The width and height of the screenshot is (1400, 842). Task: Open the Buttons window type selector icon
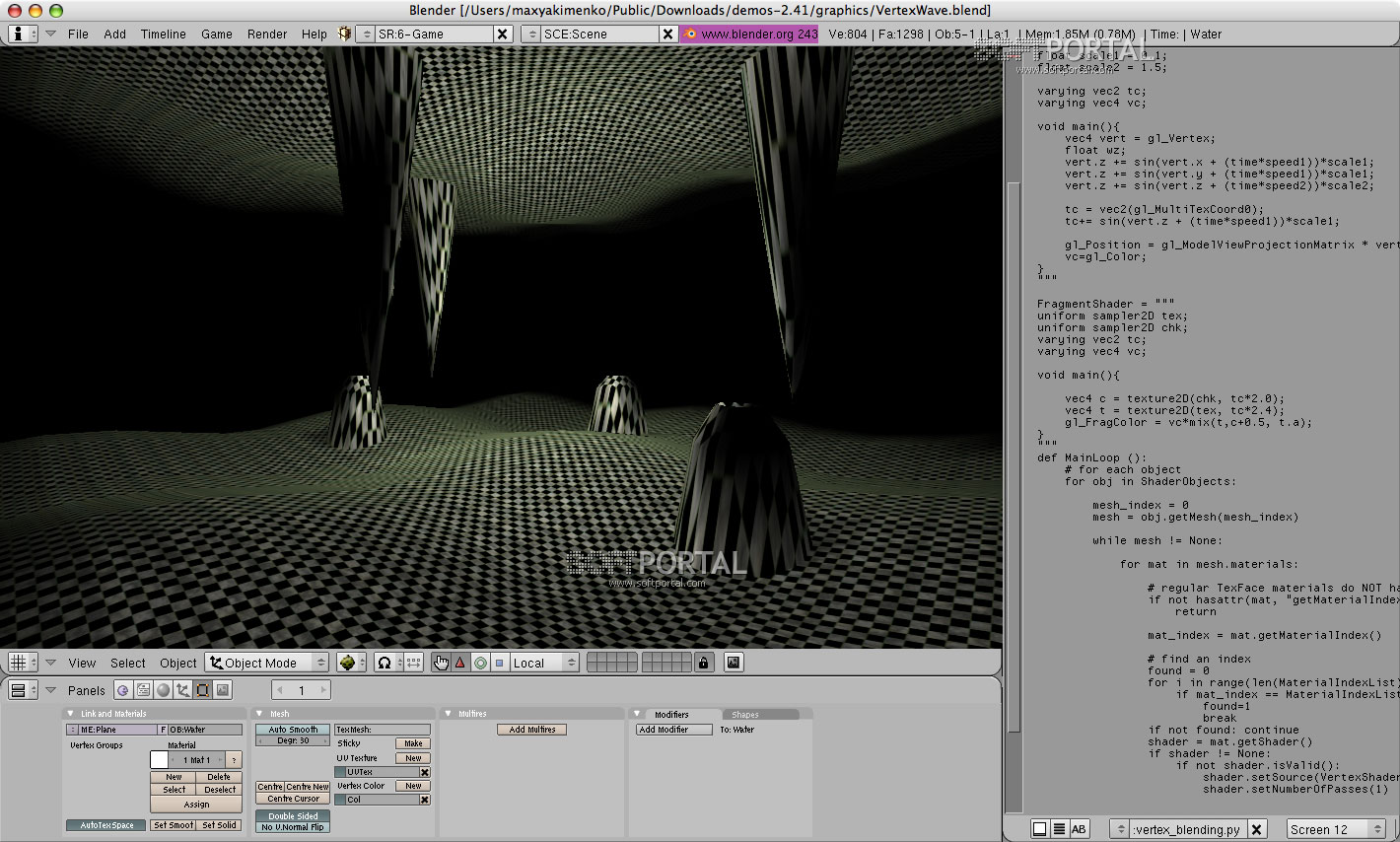[23, 690]
